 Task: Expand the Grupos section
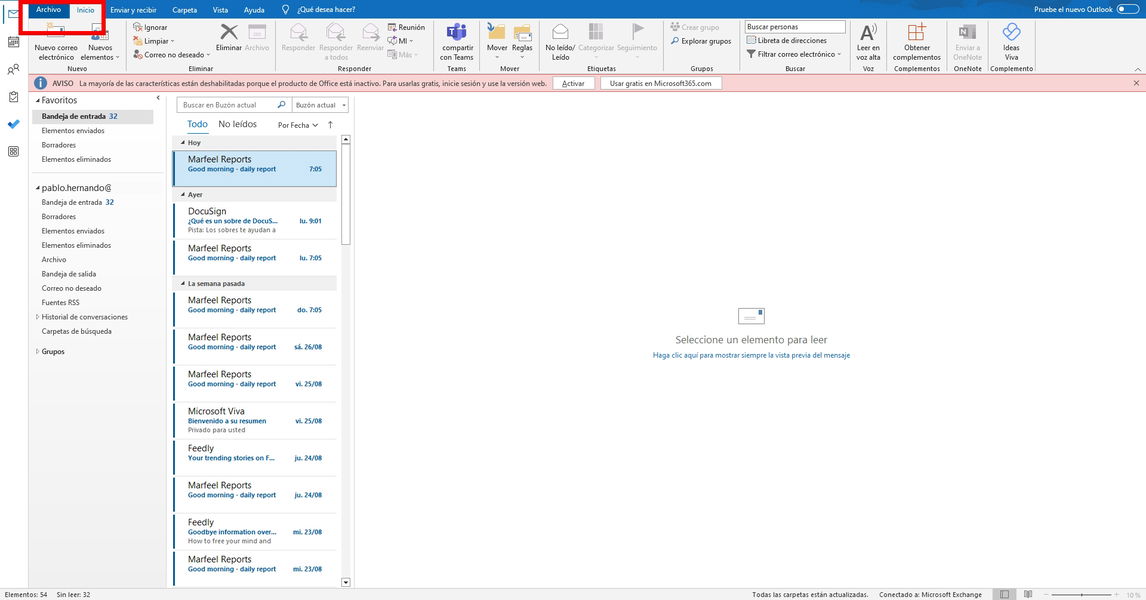click(37, 352)
